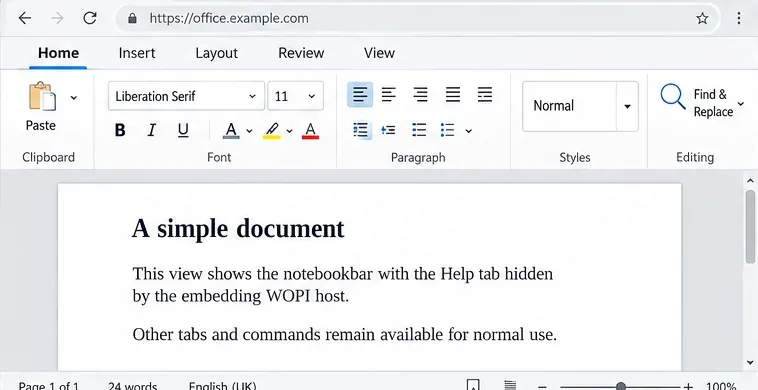Open the View tab
Screen dimensions: 758x390
[x=379, y=53]
